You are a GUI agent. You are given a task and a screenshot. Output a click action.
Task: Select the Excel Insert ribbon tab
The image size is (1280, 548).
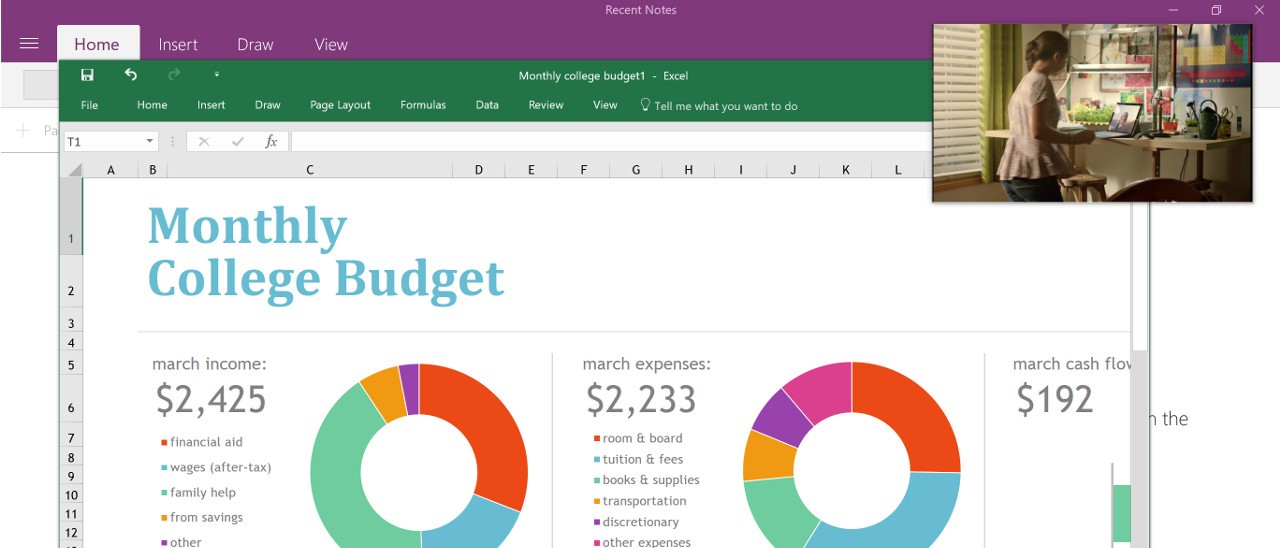click(x=211, y=105)
